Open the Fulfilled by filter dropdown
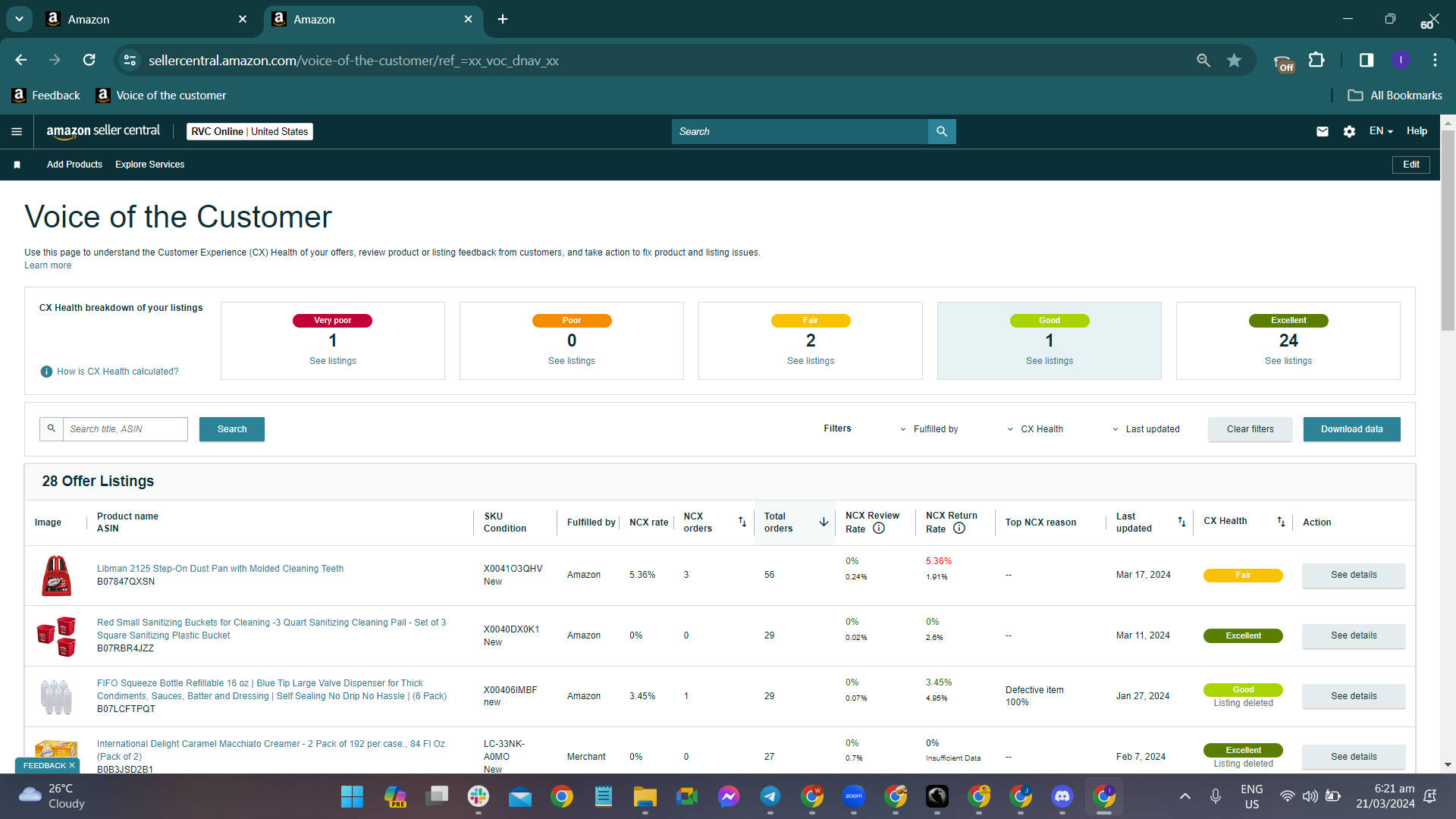The width and height of the screenshot is (1456, 819). (929, 429)
